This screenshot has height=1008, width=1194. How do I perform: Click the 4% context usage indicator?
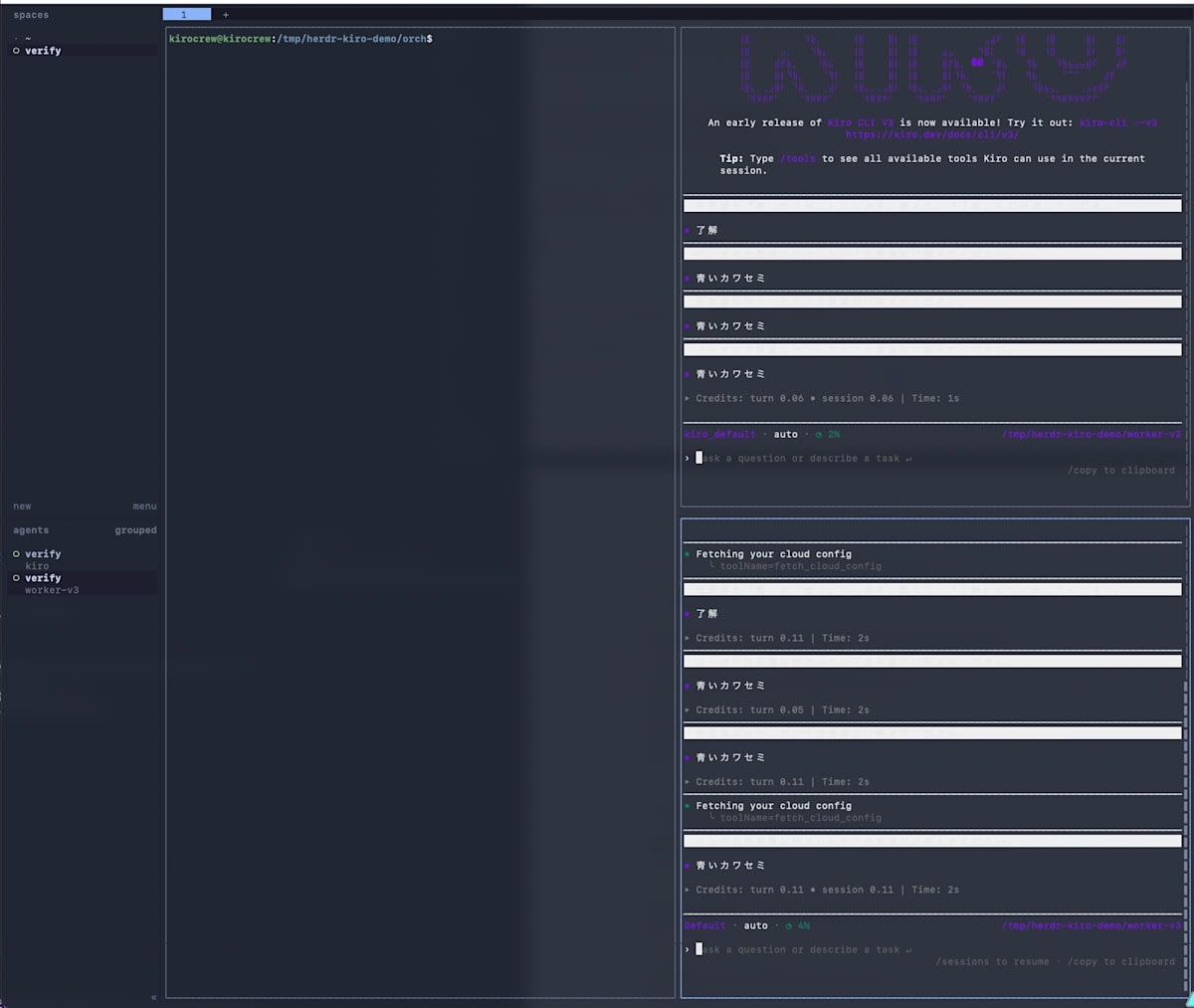797,926
